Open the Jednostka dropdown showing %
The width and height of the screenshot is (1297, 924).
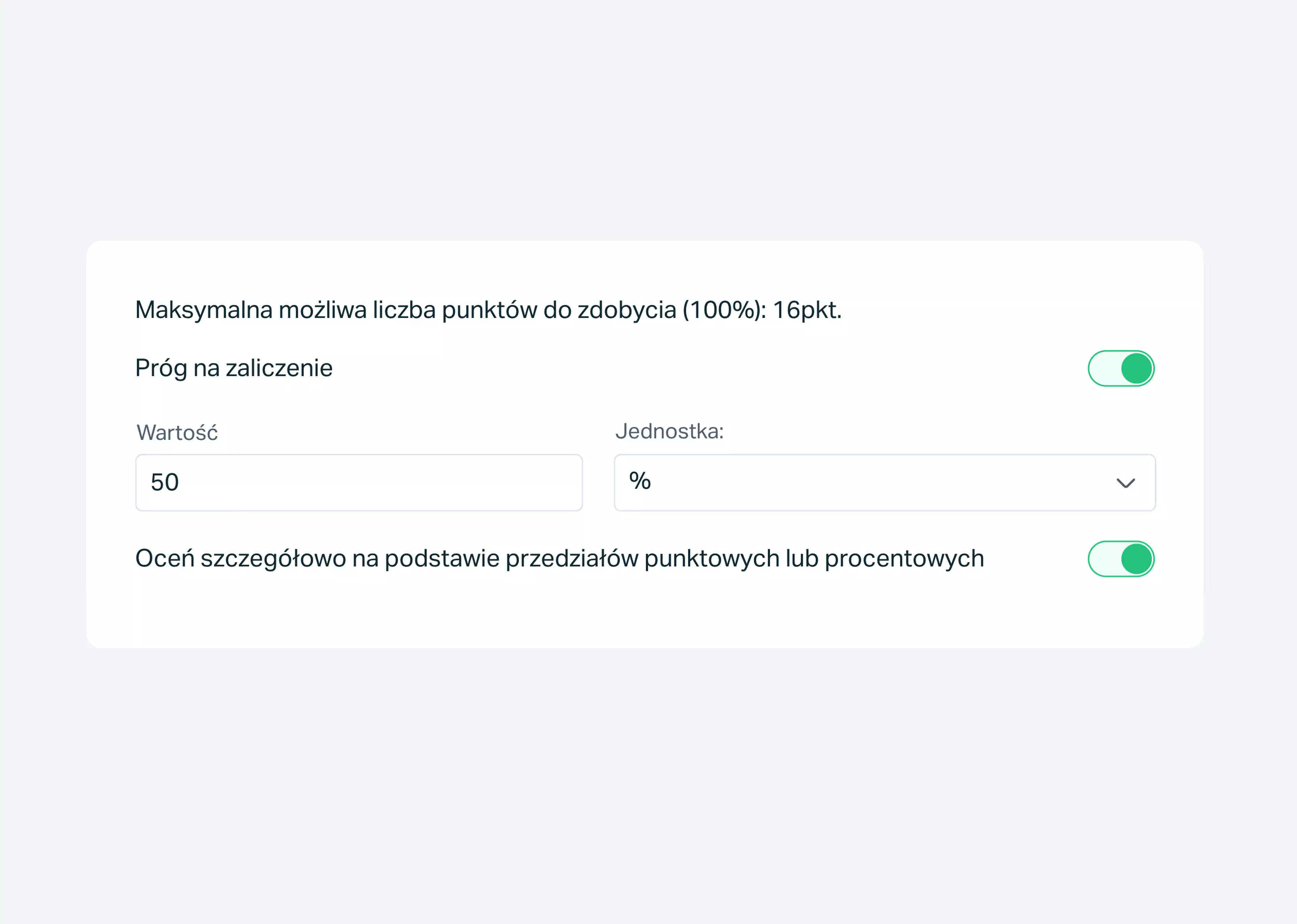884,482
